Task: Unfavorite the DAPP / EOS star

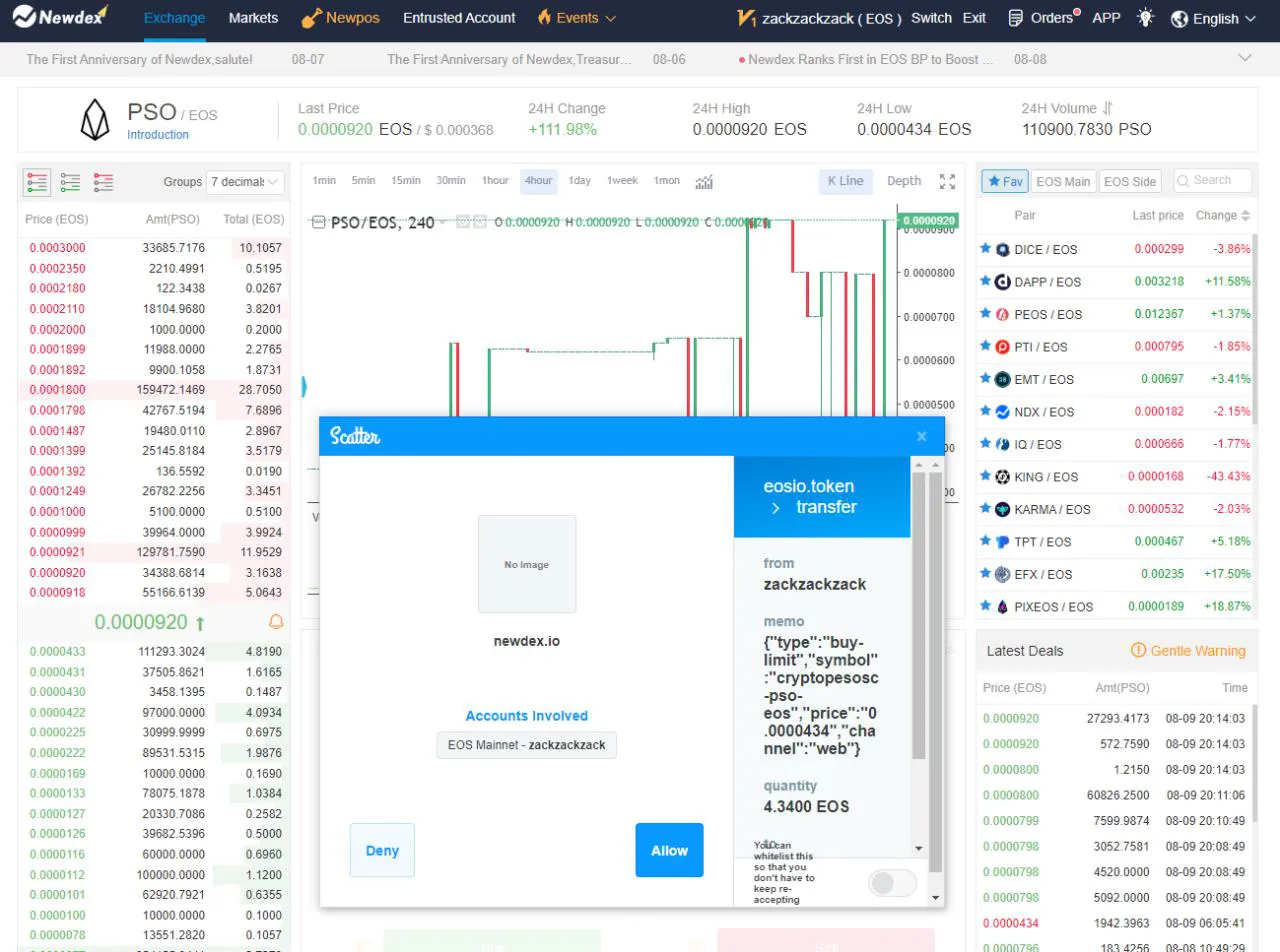Action: click(x=985, y=281)
